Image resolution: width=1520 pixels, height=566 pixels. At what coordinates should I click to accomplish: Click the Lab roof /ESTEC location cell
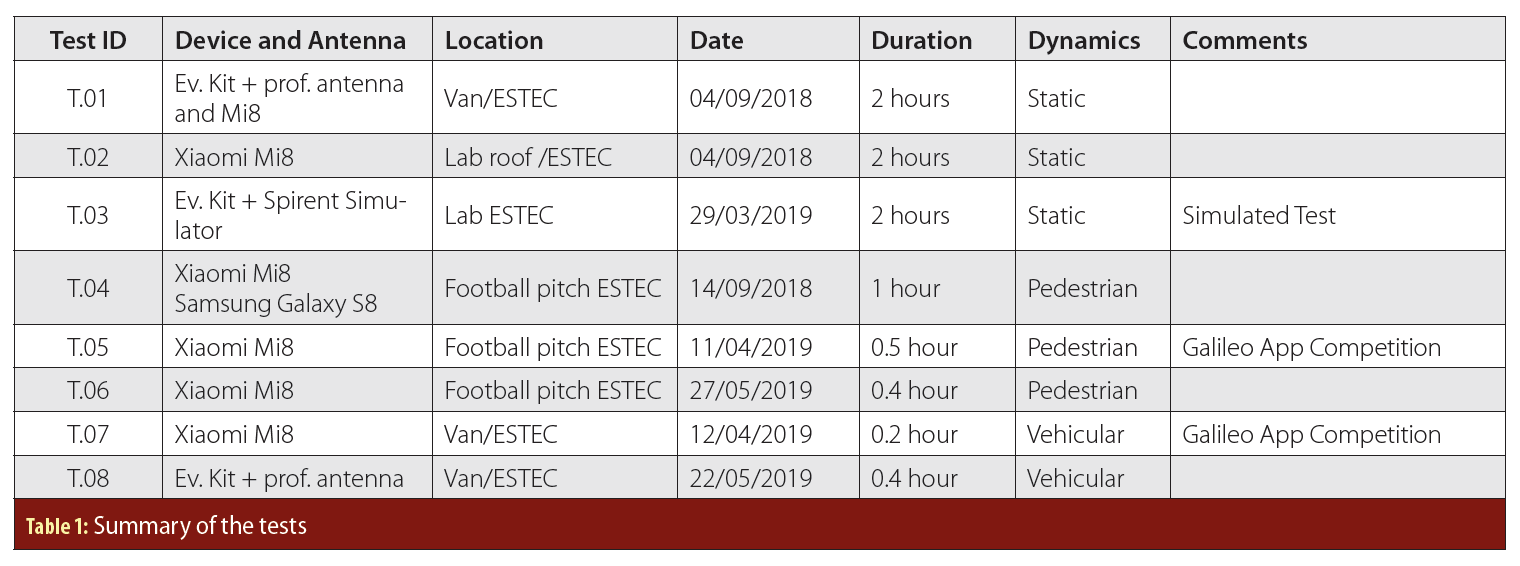coord(528,157)
